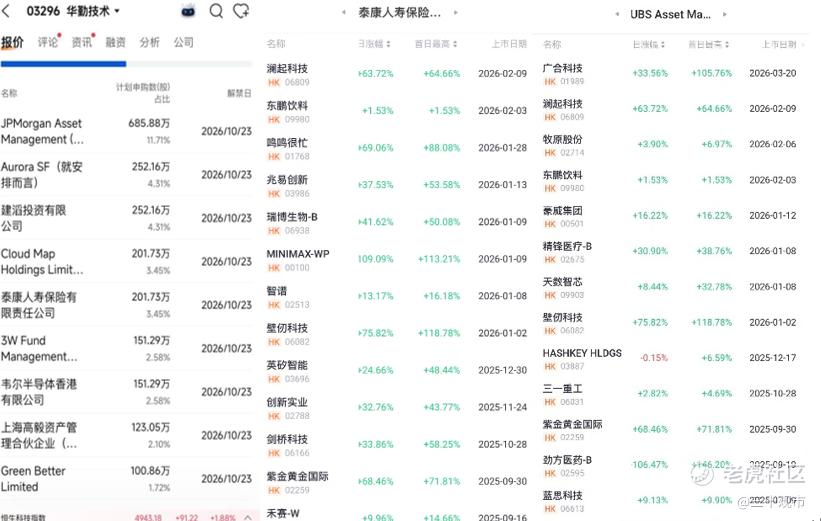
Task: Open 精锋医疗-B 02675 stock row
Action: (670, 252)
